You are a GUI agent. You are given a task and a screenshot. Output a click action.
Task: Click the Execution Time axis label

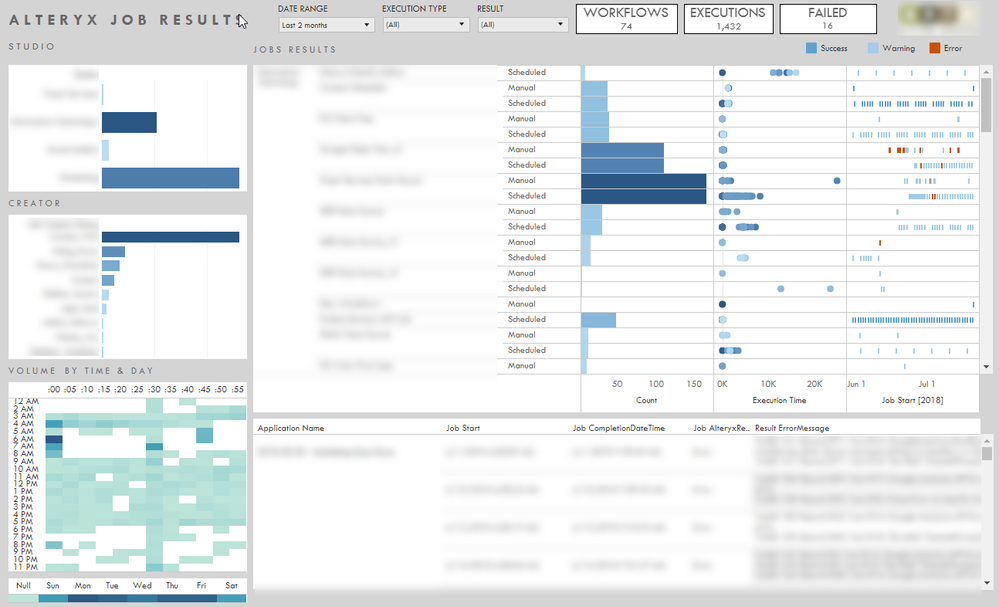[779, 400]
